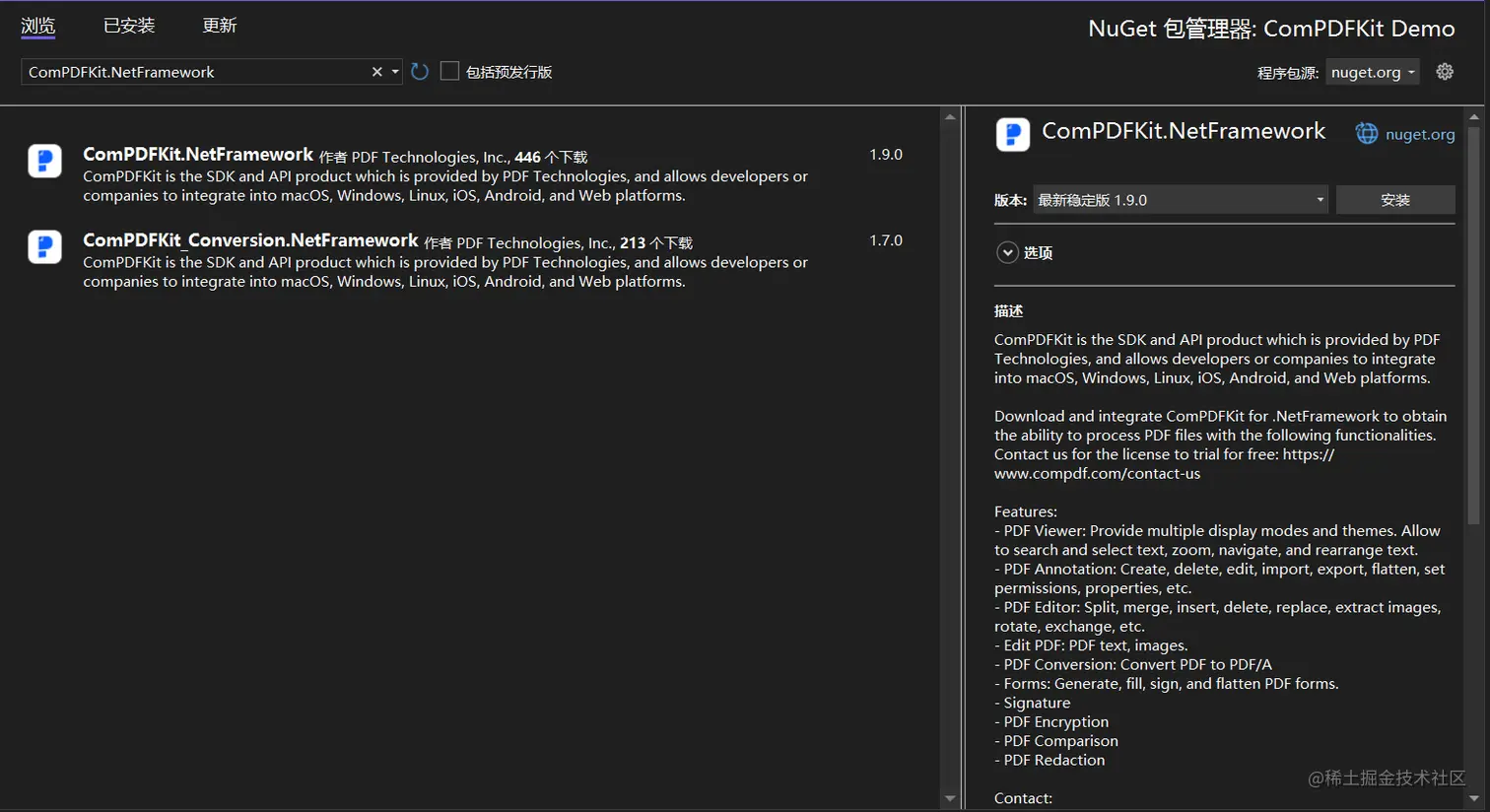This screenshot has width=1490, height=812.
Task: Click the globe icon beside nuget.org link
Action: (1367, 134)
